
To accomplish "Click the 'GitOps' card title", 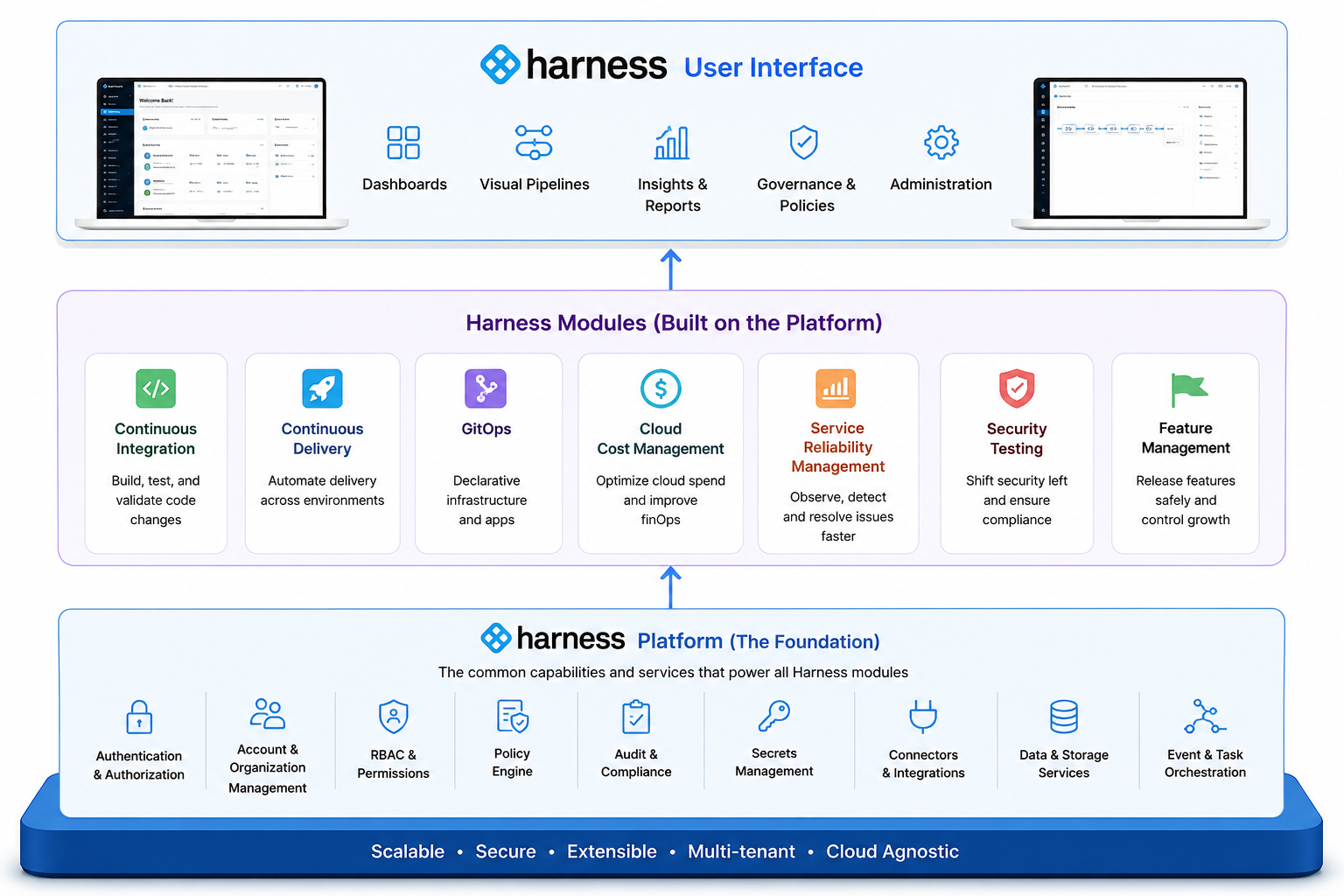I will click(x=486, y=429).
